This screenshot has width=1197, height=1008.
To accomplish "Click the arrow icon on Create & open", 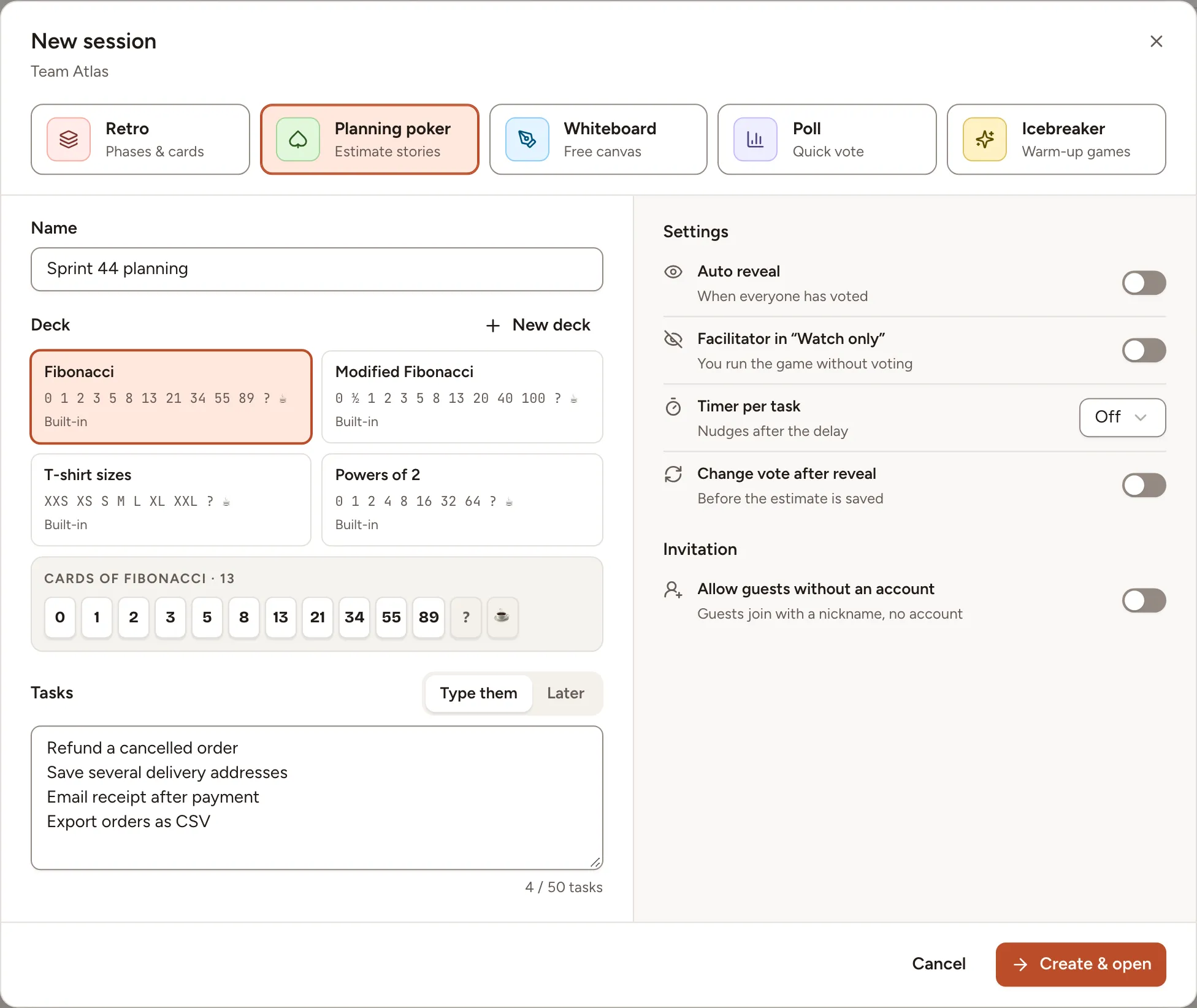I will (1020, 964).
